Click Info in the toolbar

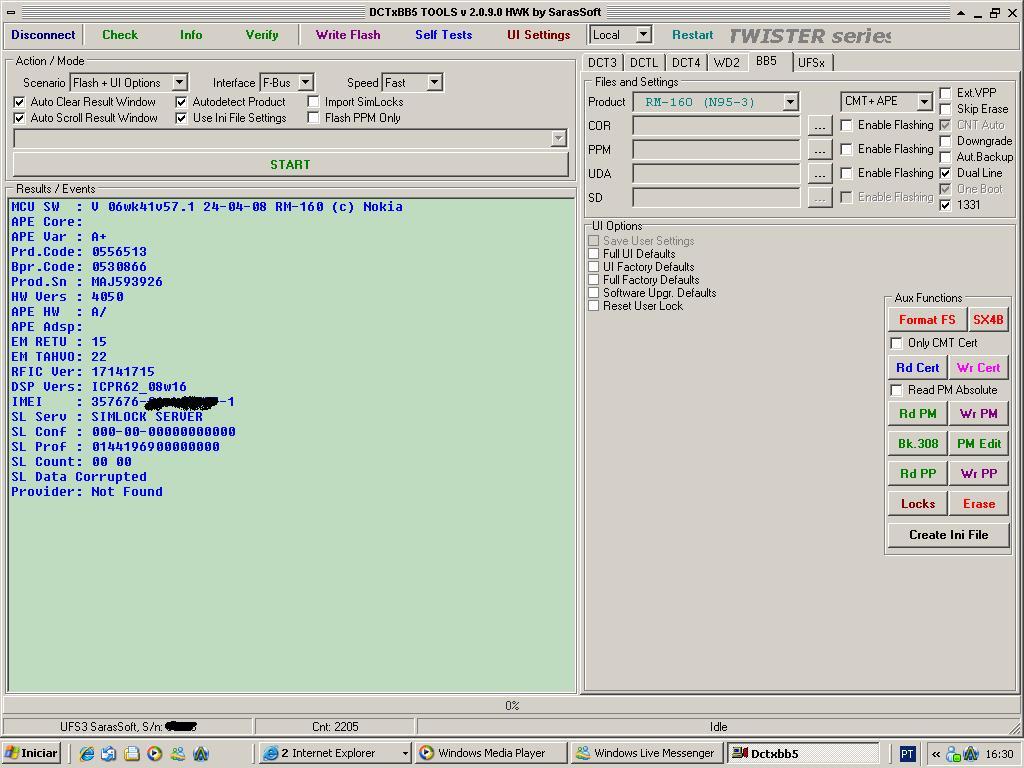[x=191, y=35]
